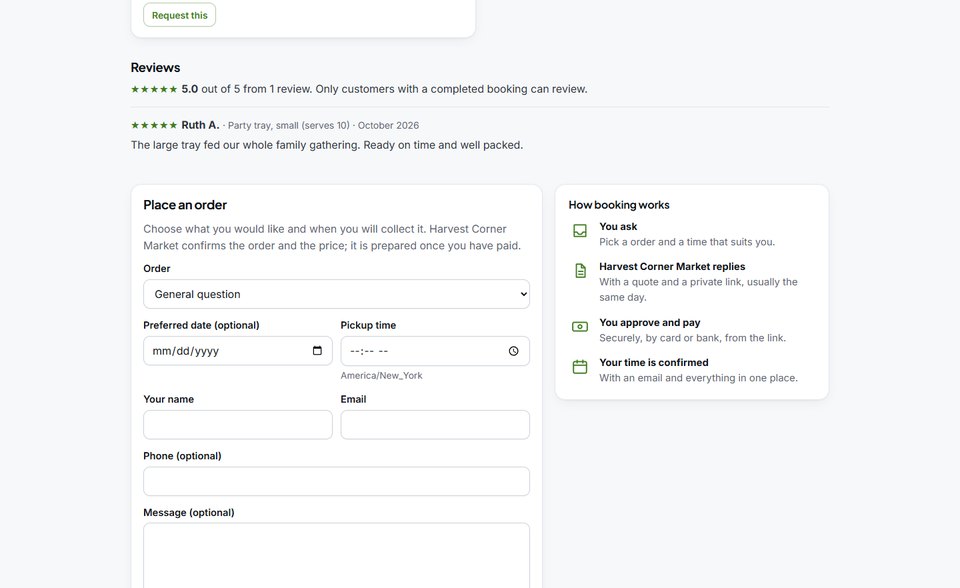The height and width of the screenshot is (588, 960).
Task: Click the Your name label
Action: point(168,399)
